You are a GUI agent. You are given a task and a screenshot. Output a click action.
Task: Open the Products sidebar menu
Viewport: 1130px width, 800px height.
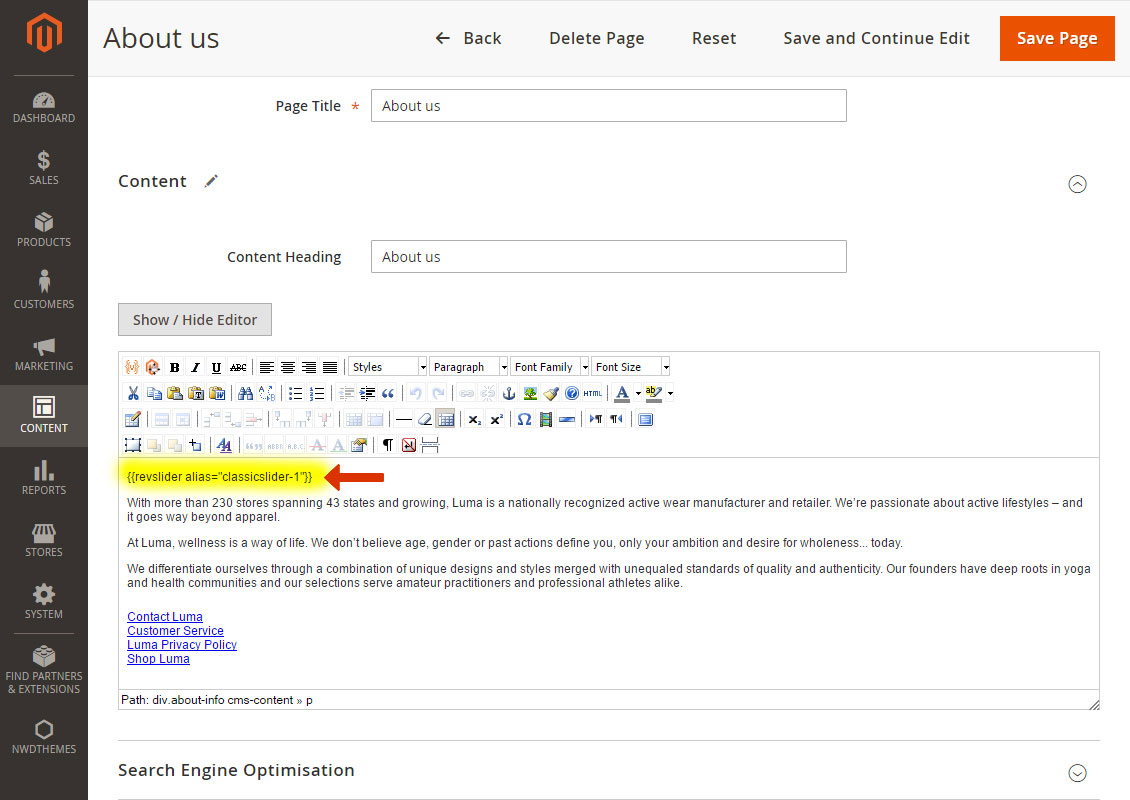[44, 230]
